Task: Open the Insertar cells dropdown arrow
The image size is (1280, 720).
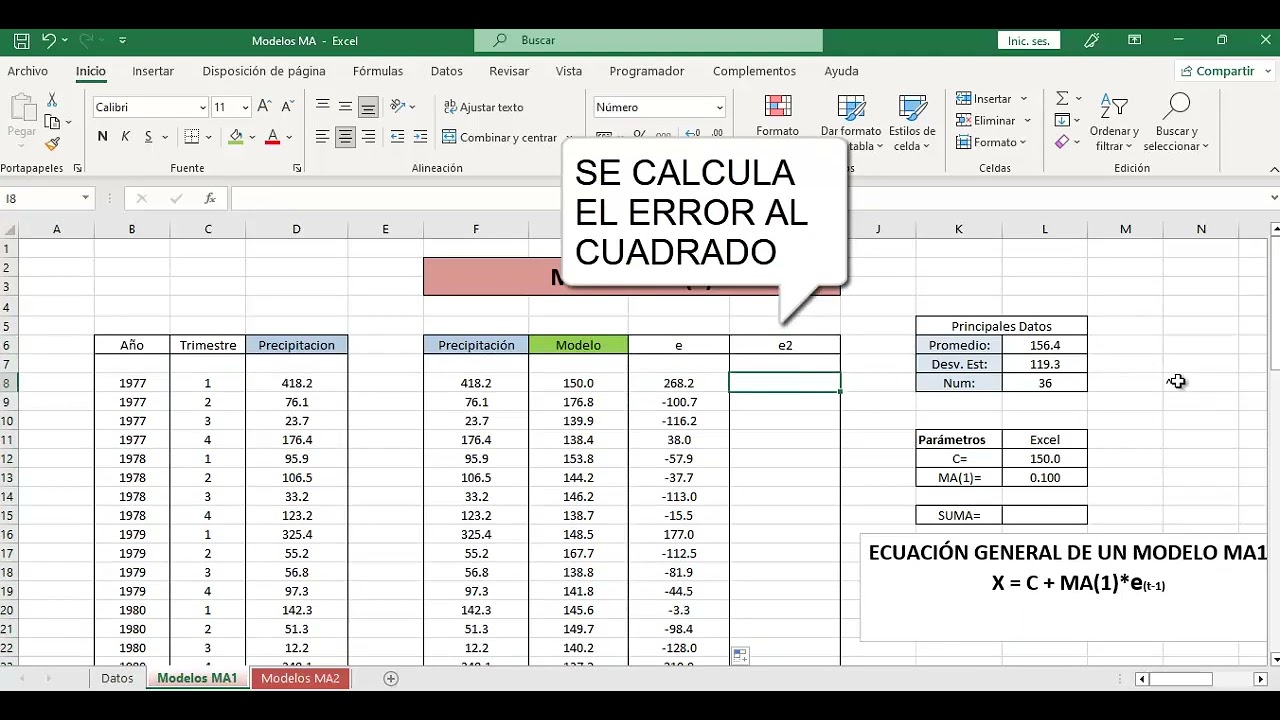Action: tap(1023, 99)
